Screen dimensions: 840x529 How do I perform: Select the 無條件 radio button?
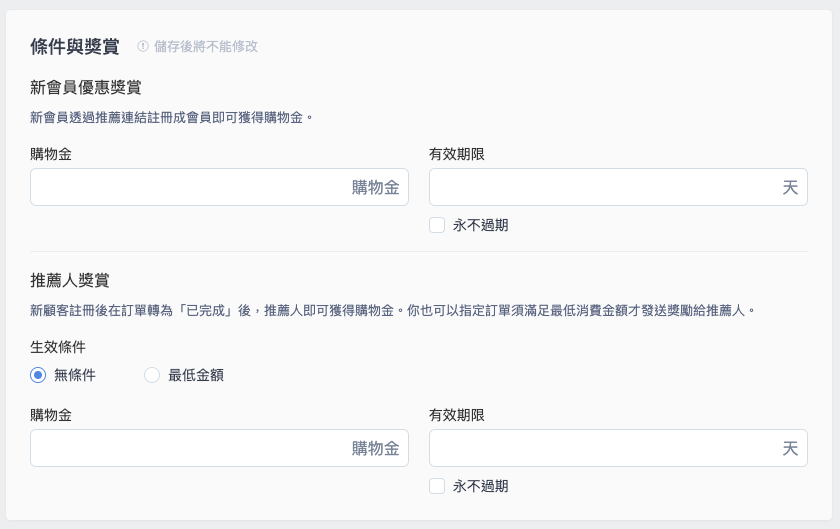[x=38, y=375]
